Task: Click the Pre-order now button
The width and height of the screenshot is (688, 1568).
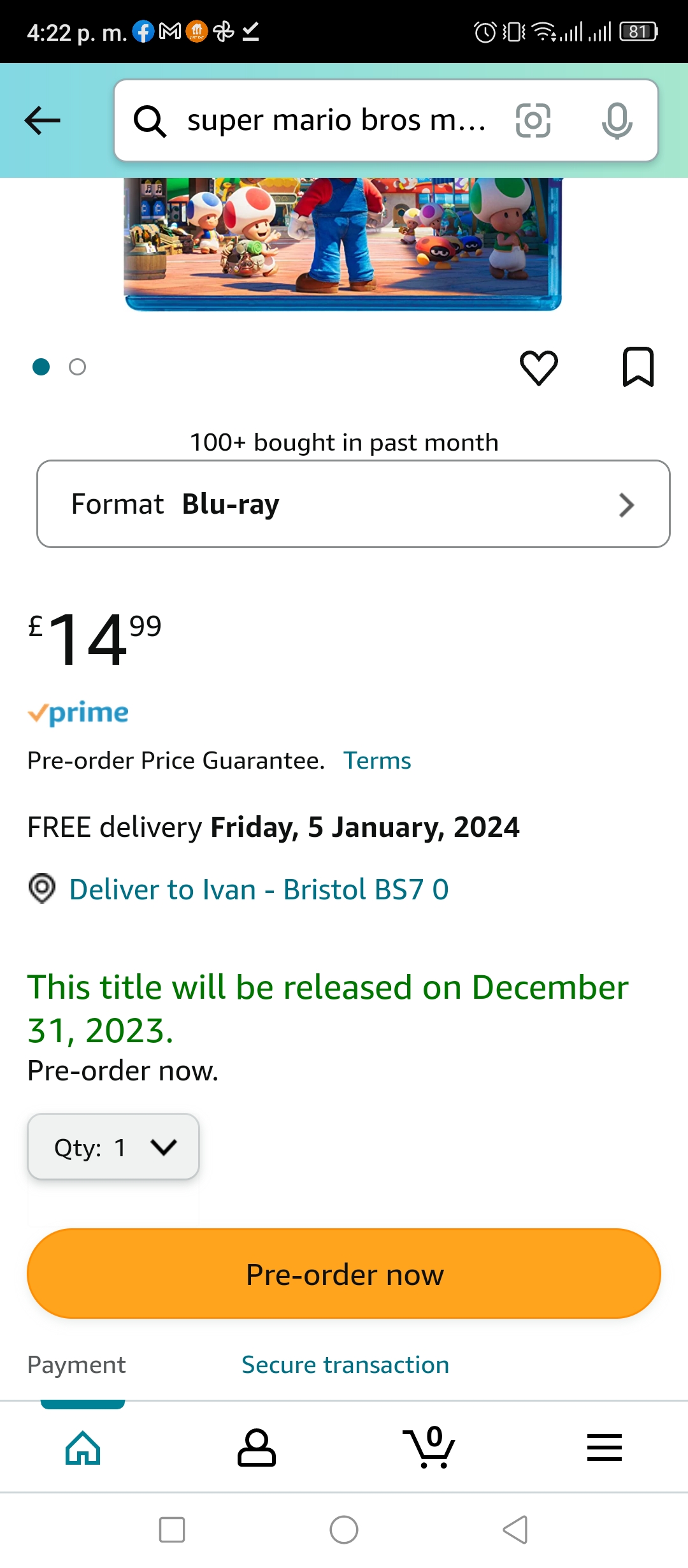Action: [x=344, y=1274]
